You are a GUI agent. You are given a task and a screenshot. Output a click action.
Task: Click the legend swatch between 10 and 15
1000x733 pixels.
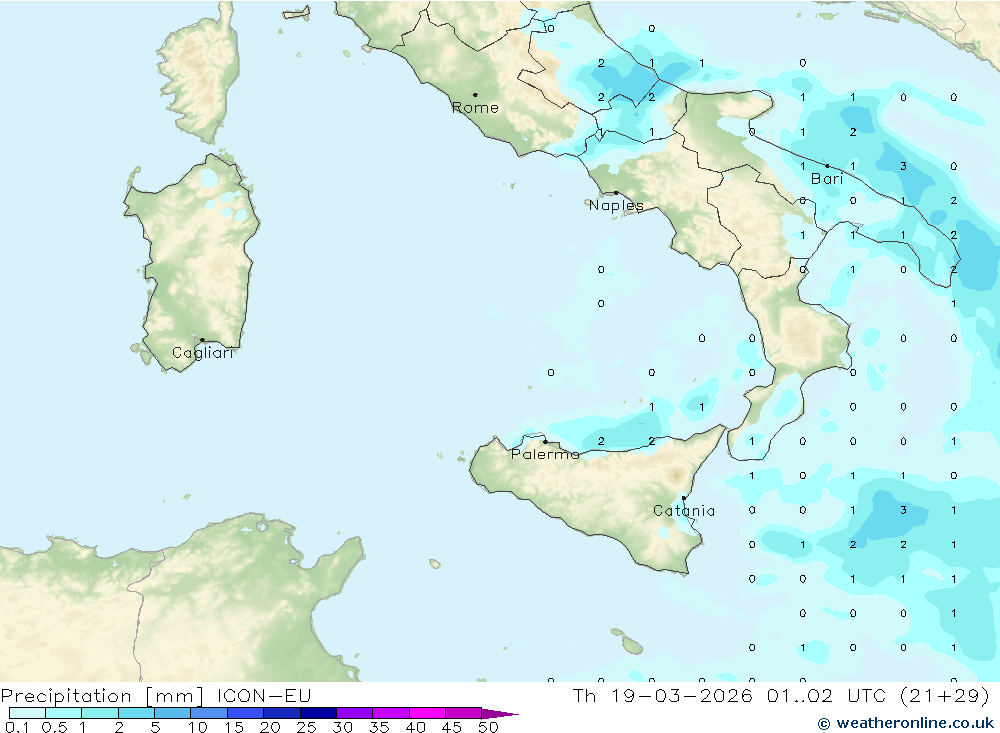point(209,713)
